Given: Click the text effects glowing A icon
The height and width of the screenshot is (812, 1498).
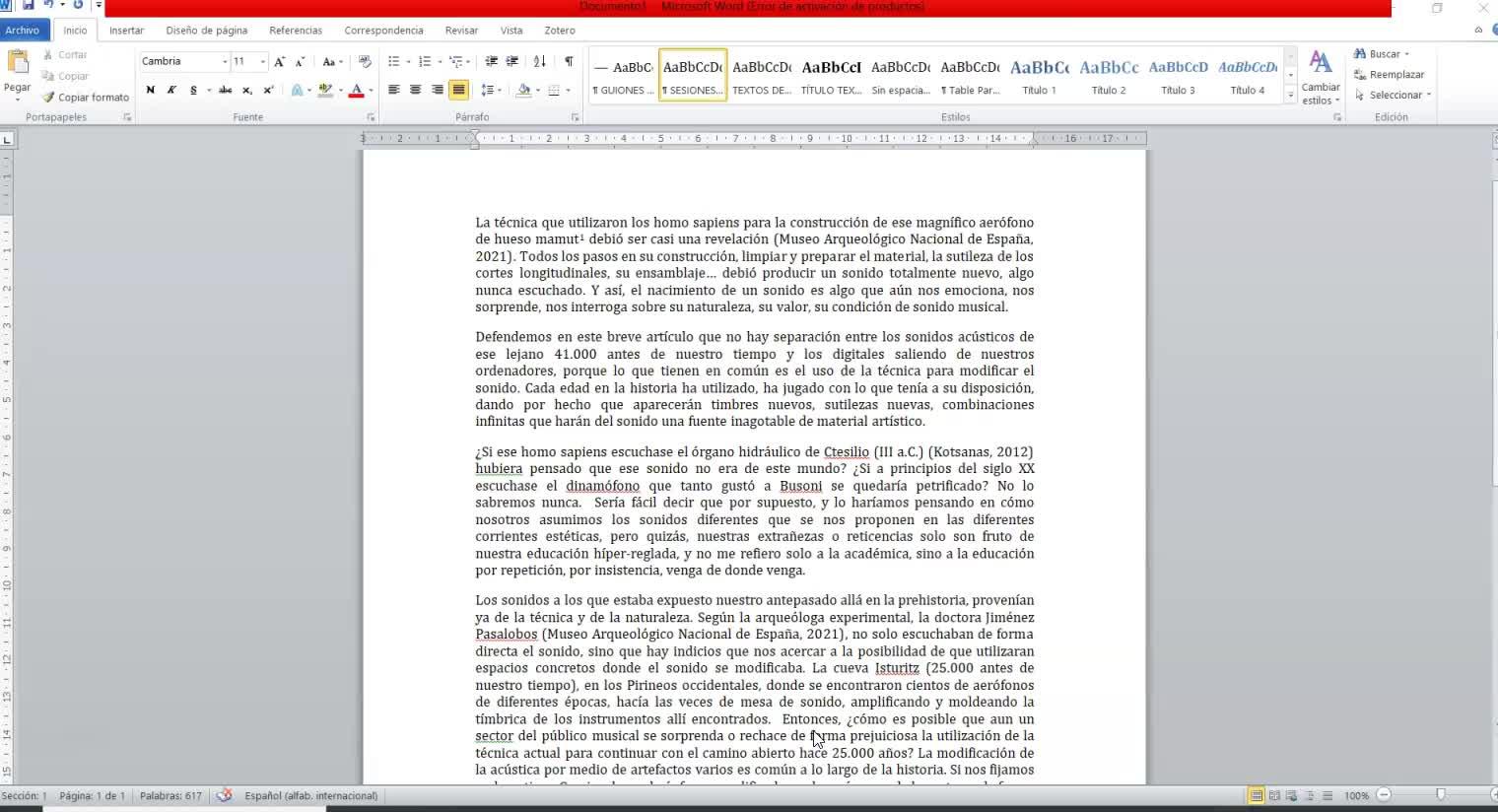Looking at the screenshot, I should pyautogui.click(x=298, y=91).
